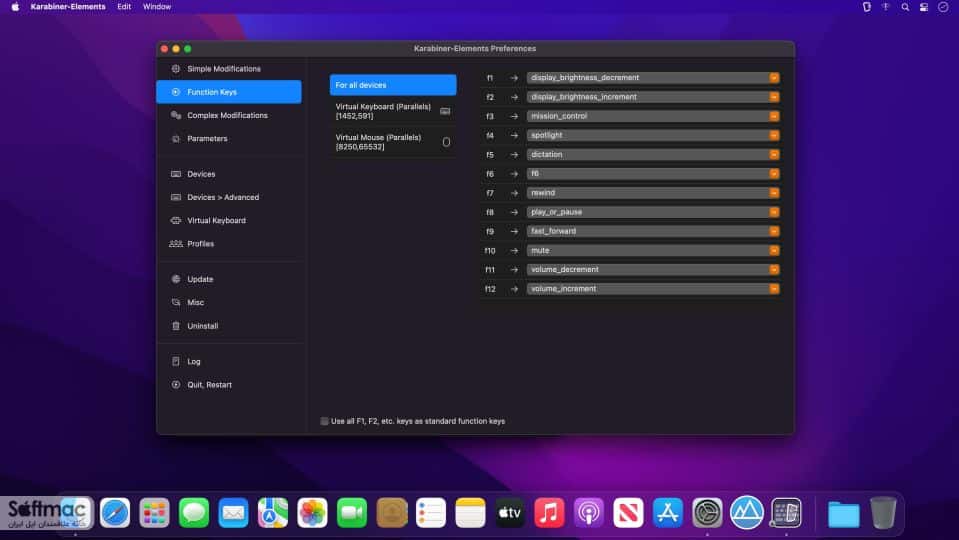959x540 pixels.
Task: Click the Update globe icon
Action: point(176,279)
